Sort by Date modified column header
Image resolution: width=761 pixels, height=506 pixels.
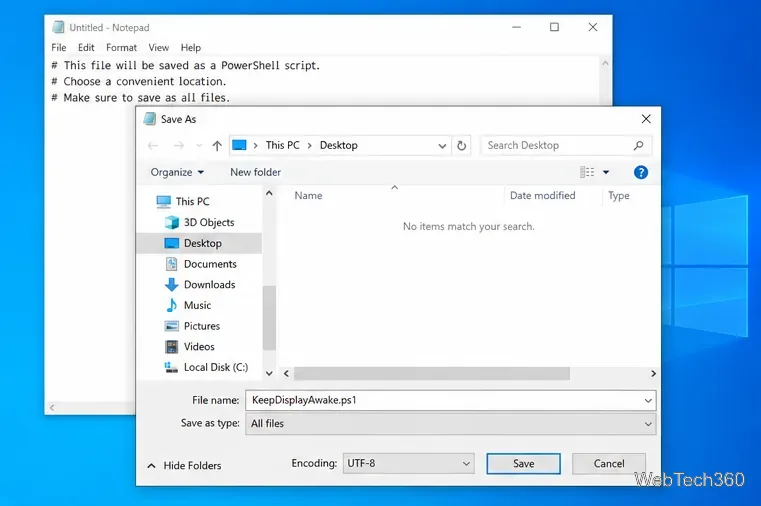point(543,196)
